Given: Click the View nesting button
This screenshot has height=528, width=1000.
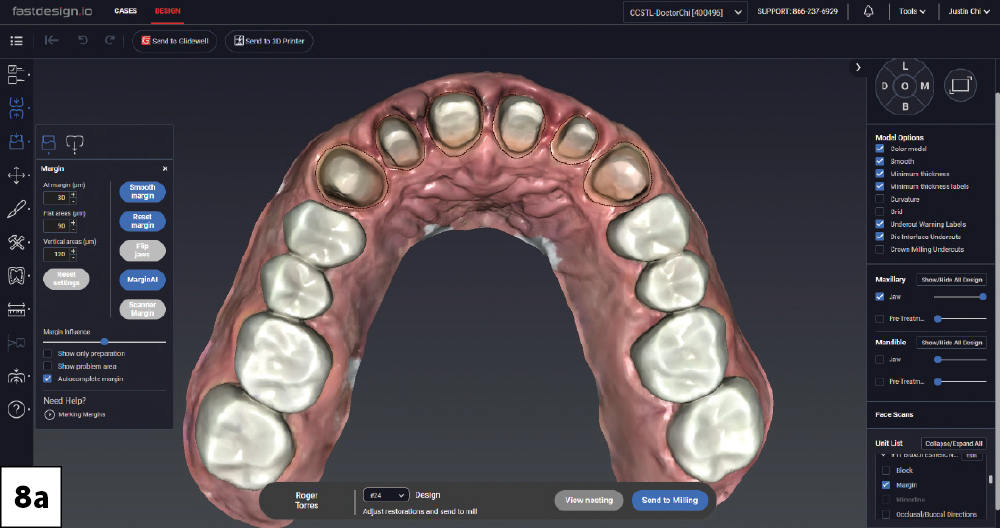Looking at the screenshot, I should tap(589, 500).
